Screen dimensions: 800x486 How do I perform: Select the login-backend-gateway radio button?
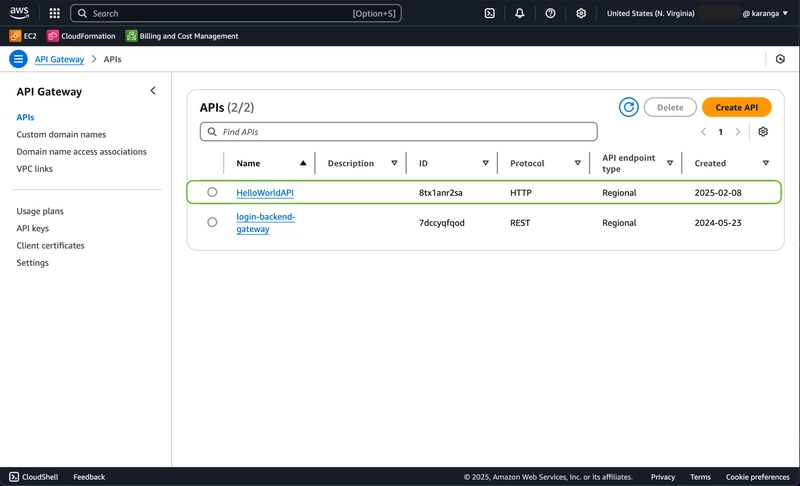point(212,222)
